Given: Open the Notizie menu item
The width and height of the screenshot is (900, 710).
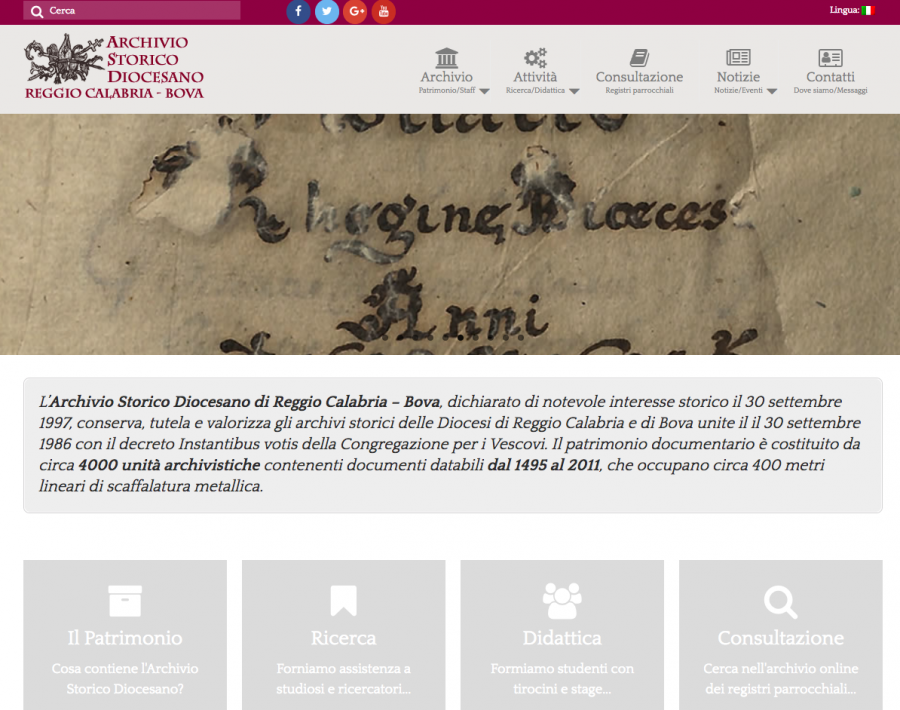Looking at the screenshot, I should tap(738, 72).
